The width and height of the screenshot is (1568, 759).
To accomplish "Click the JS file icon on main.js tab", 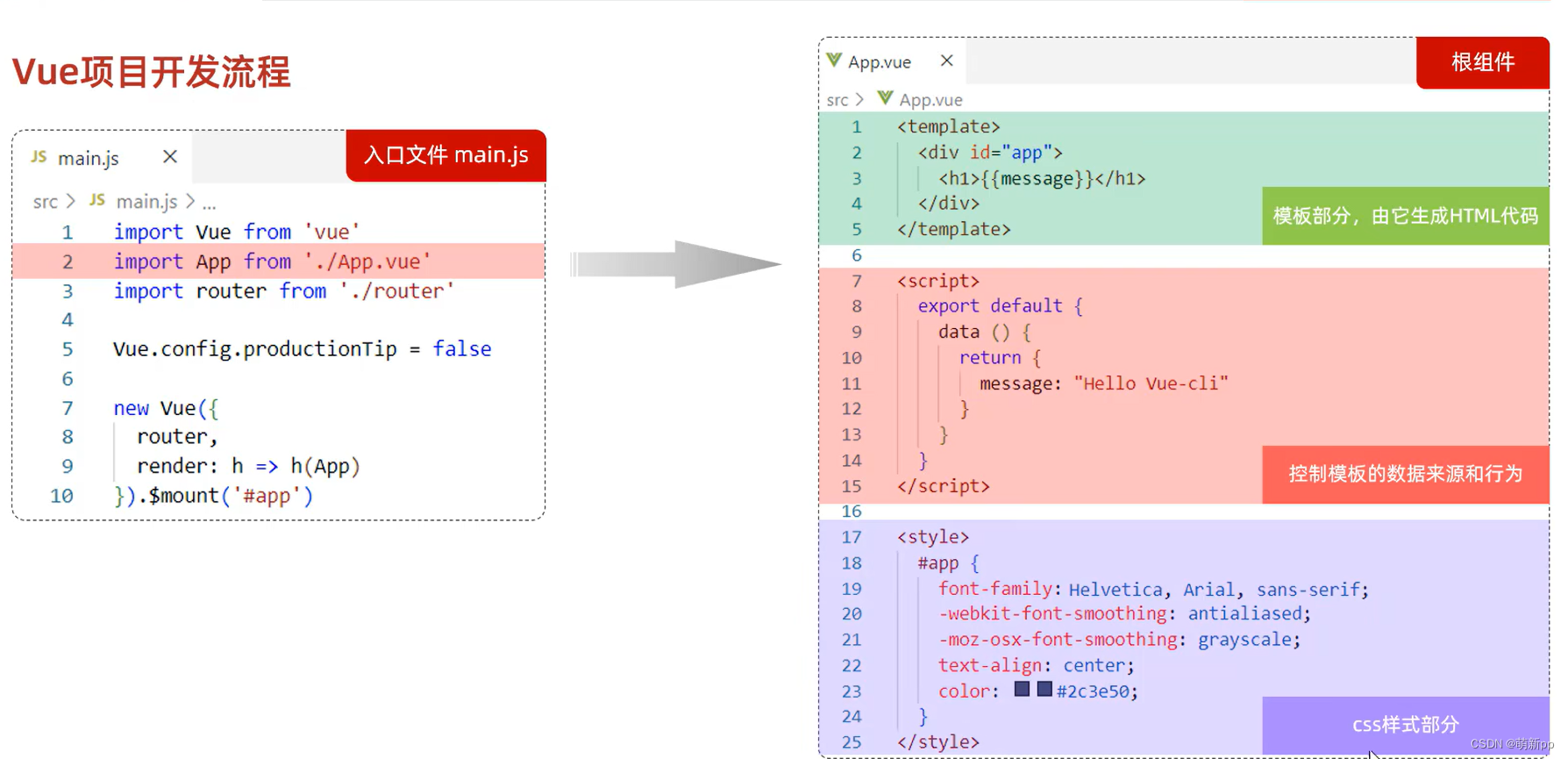I will 39,157.
